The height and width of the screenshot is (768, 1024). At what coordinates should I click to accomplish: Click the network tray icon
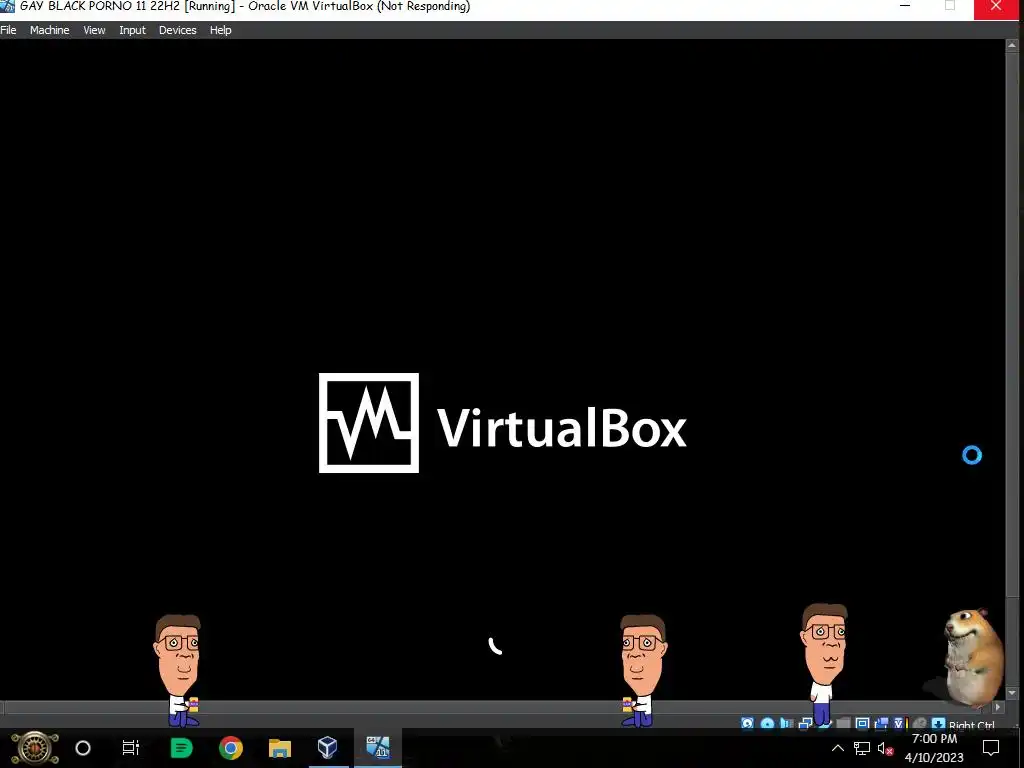(x=861, y=748)
